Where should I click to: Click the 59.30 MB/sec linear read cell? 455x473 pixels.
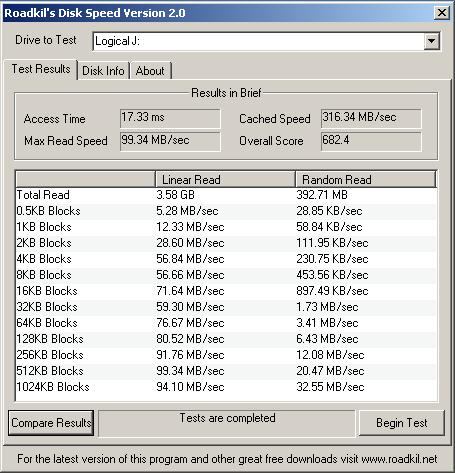tap(190, 307)
